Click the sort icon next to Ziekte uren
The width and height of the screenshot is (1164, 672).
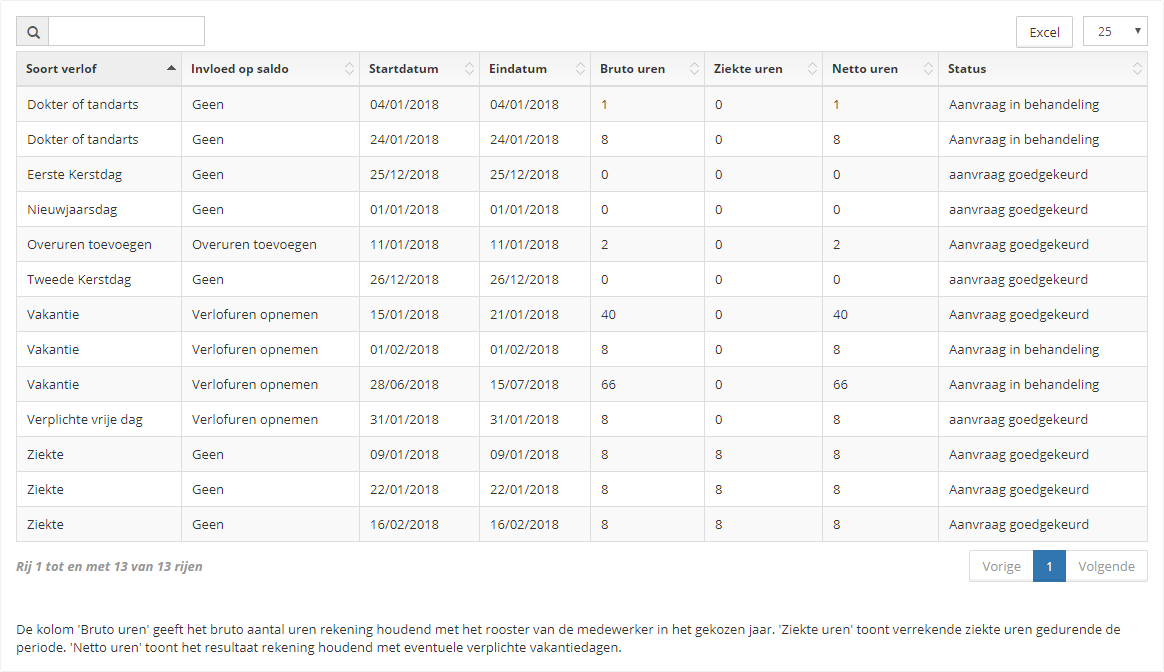[x=810, y=68]
